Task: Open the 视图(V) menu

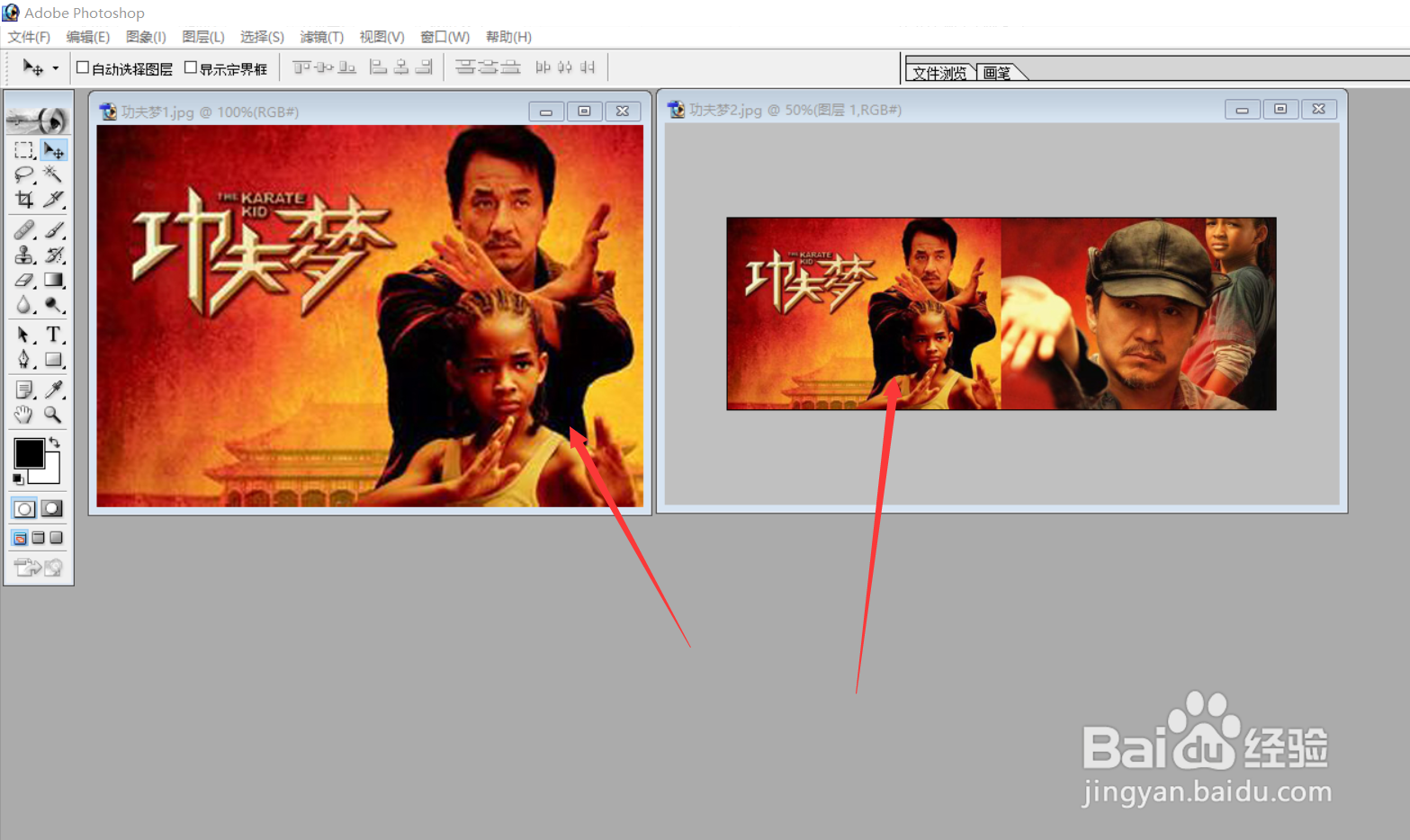Action: 382,37
